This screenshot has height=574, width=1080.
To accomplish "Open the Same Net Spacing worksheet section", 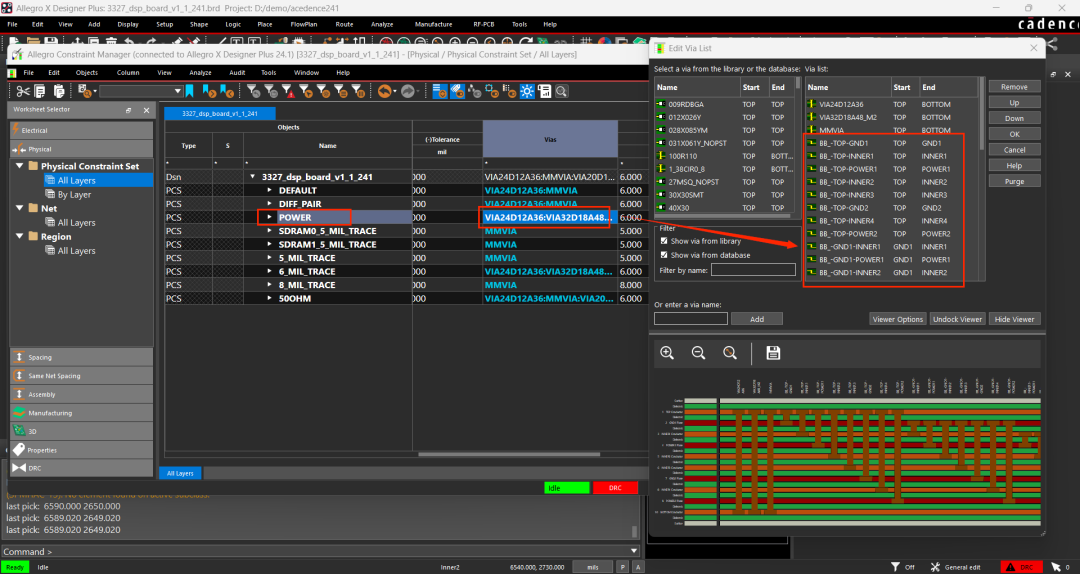I will (x=81, y=376).
